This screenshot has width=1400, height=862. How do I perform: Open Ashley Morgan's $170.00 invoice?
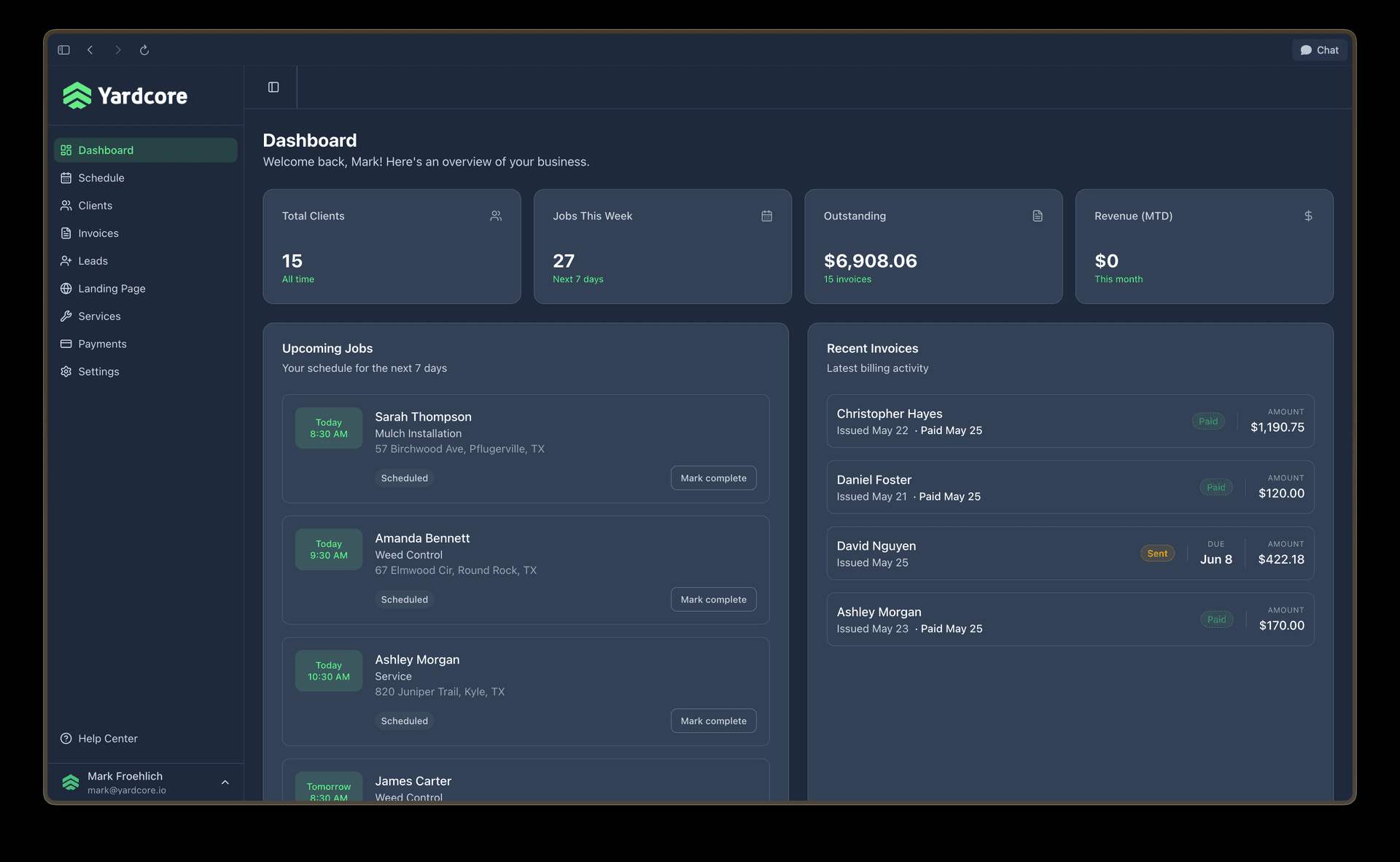[1070, 620]
